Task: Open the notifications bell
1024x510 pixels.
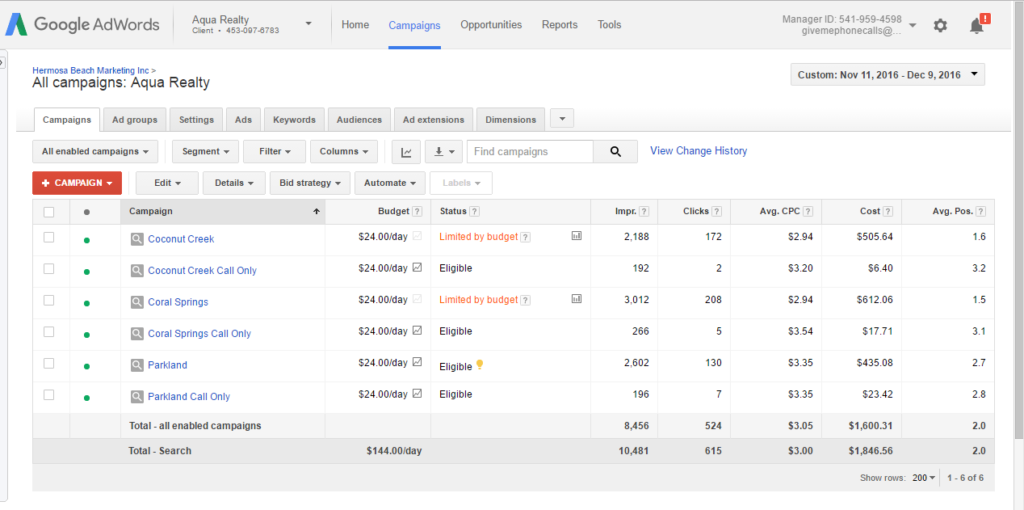Action: tap(977, 26)
